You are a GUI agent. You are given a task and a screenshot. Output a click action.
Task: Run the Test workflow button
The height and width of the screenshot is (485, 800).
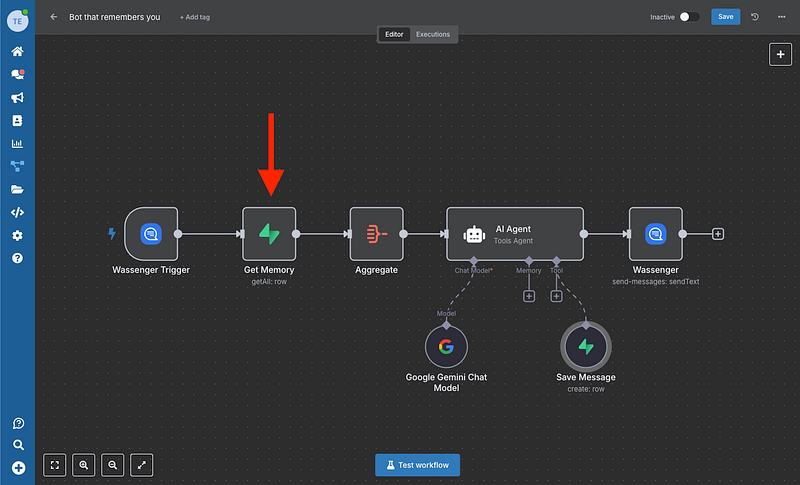[417, 464]
